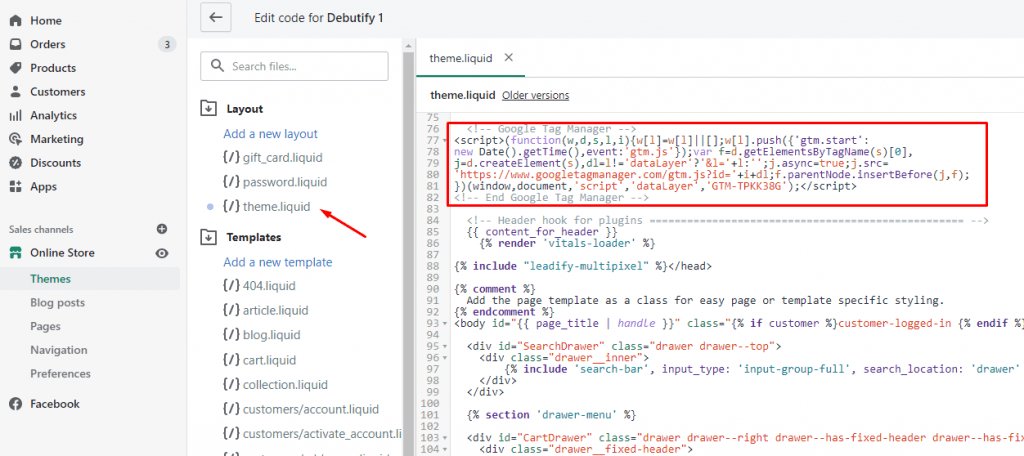
Task: Close the theme.liquid tab
Action: tap(509, 57)
